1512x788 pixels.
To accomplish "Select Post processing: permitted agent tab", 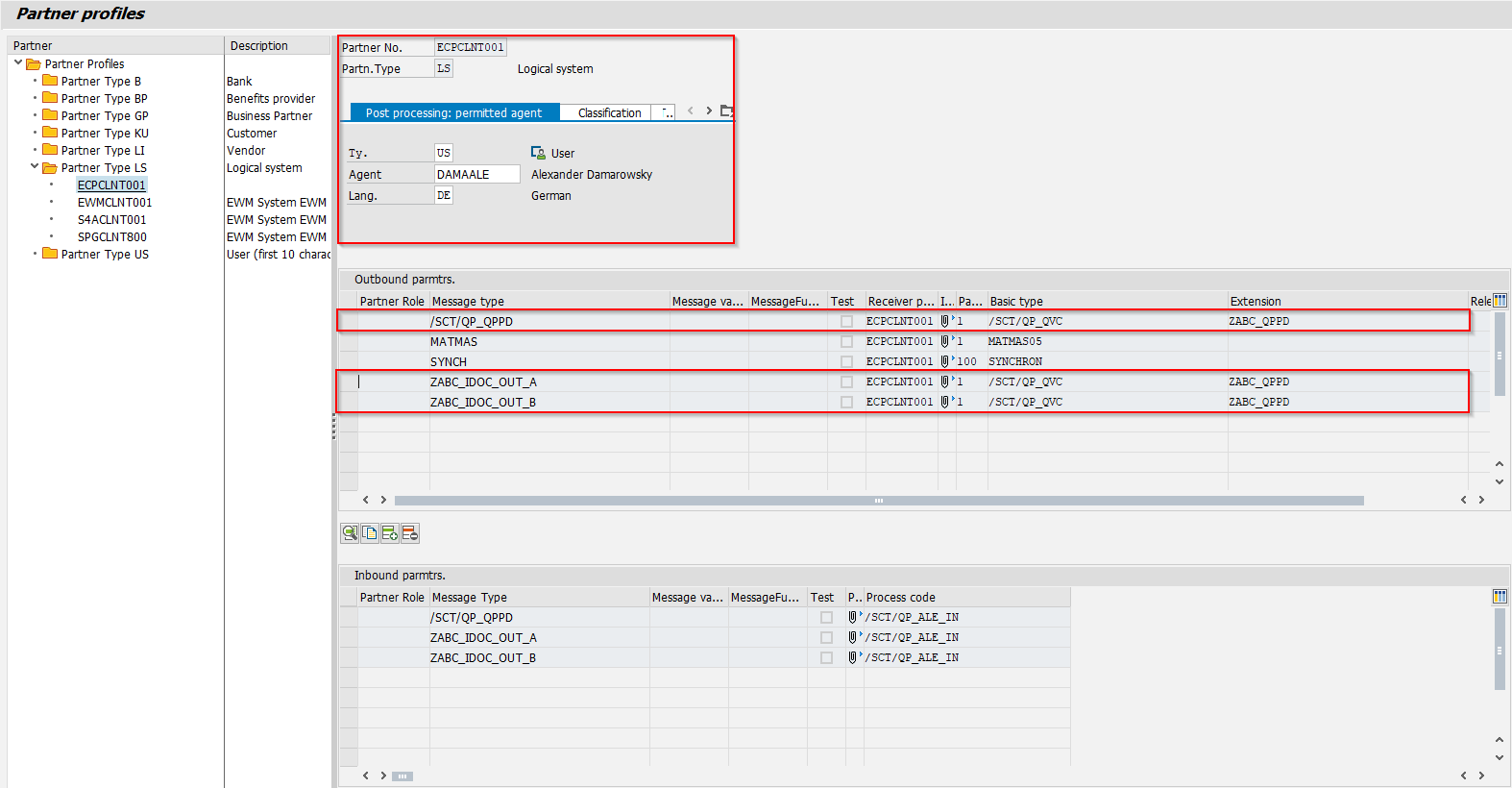I will click(x=453, y=112).
